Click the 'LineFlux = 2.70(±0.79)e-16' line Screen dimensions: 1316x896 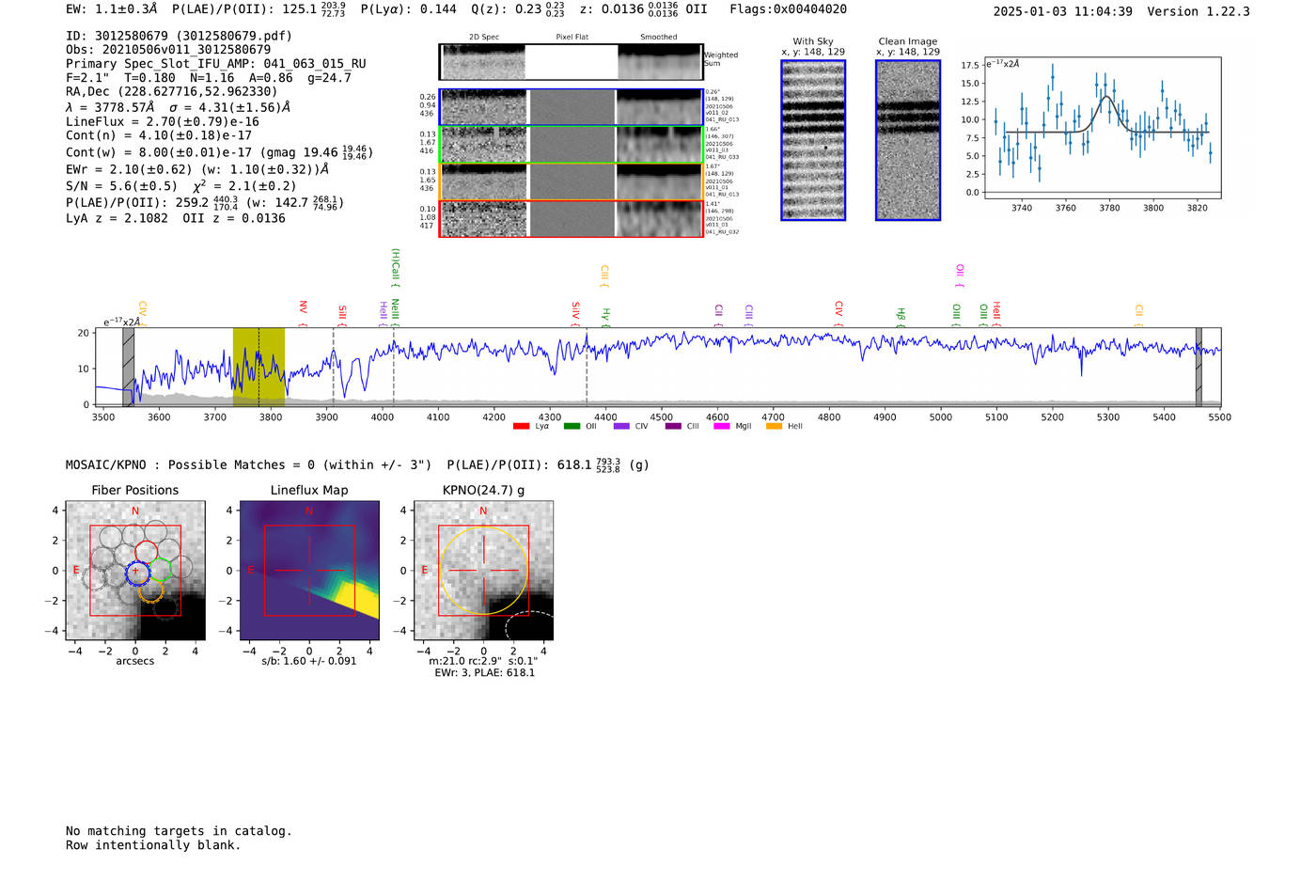[x=163, y=121]
